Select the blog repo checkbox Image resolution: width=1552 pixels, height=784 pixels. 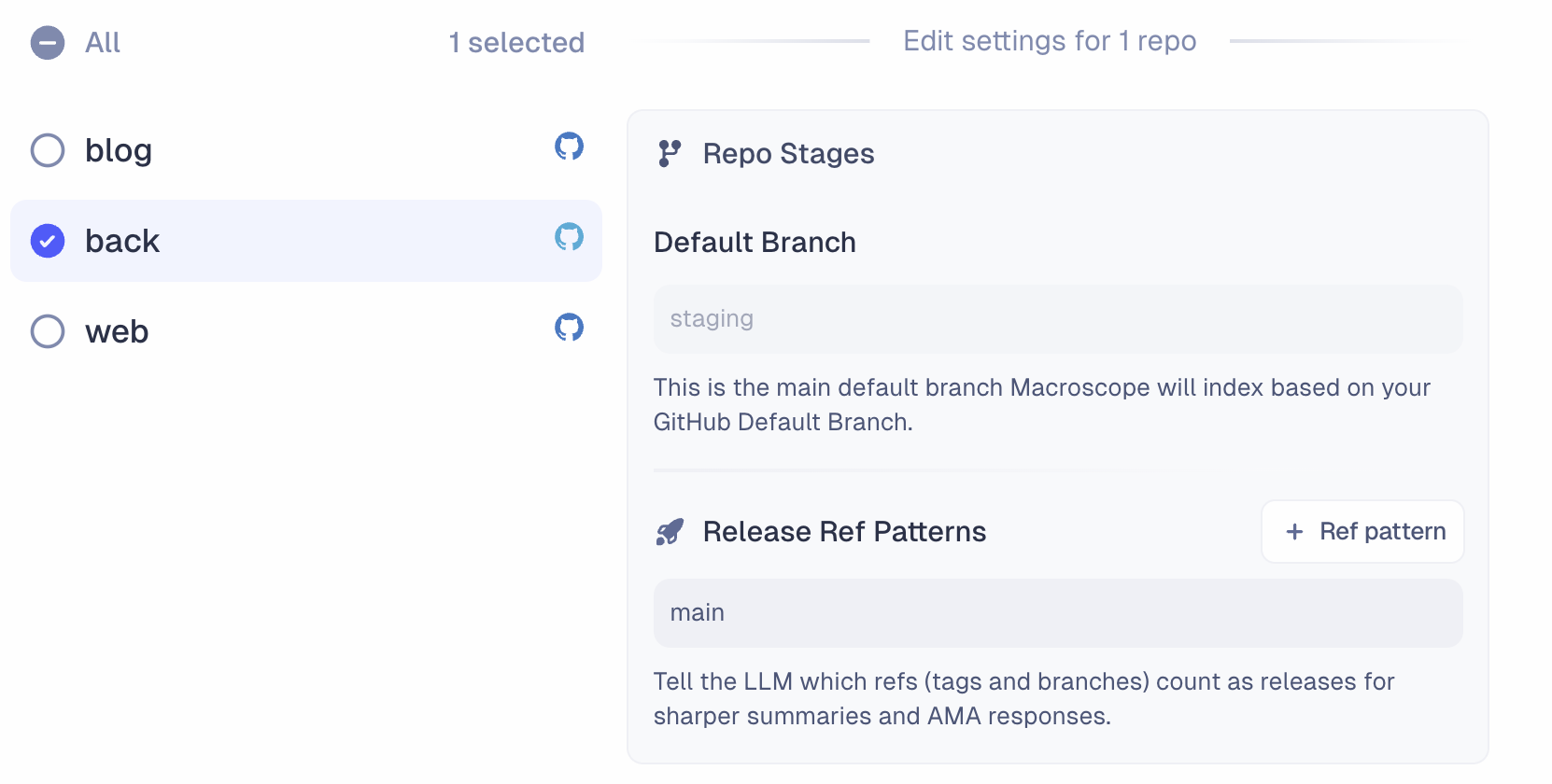pos(48,150)
